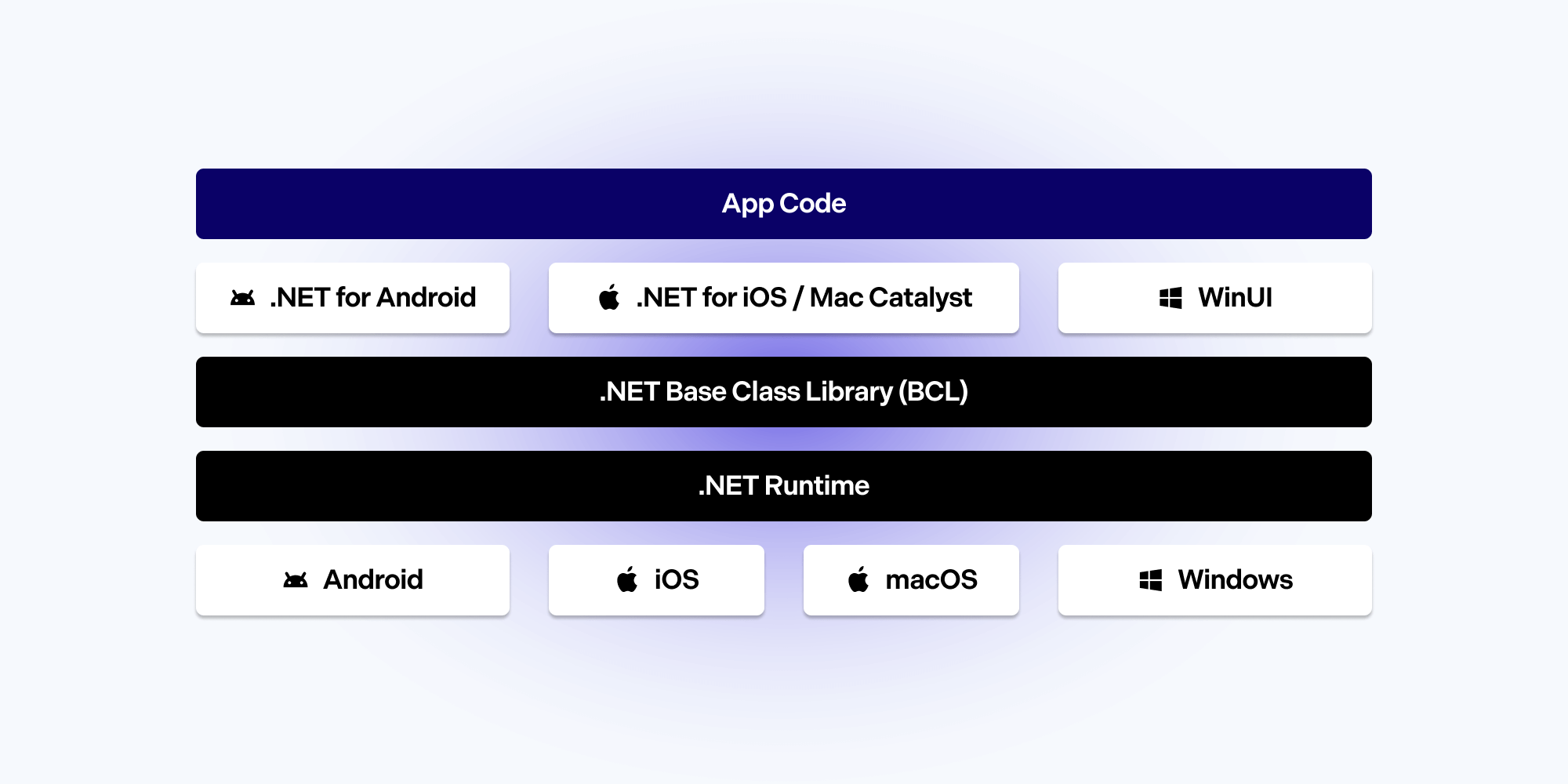Click the "Android" platform label
The width and height of the screenshot is (1568, 784).
[373, 580]
